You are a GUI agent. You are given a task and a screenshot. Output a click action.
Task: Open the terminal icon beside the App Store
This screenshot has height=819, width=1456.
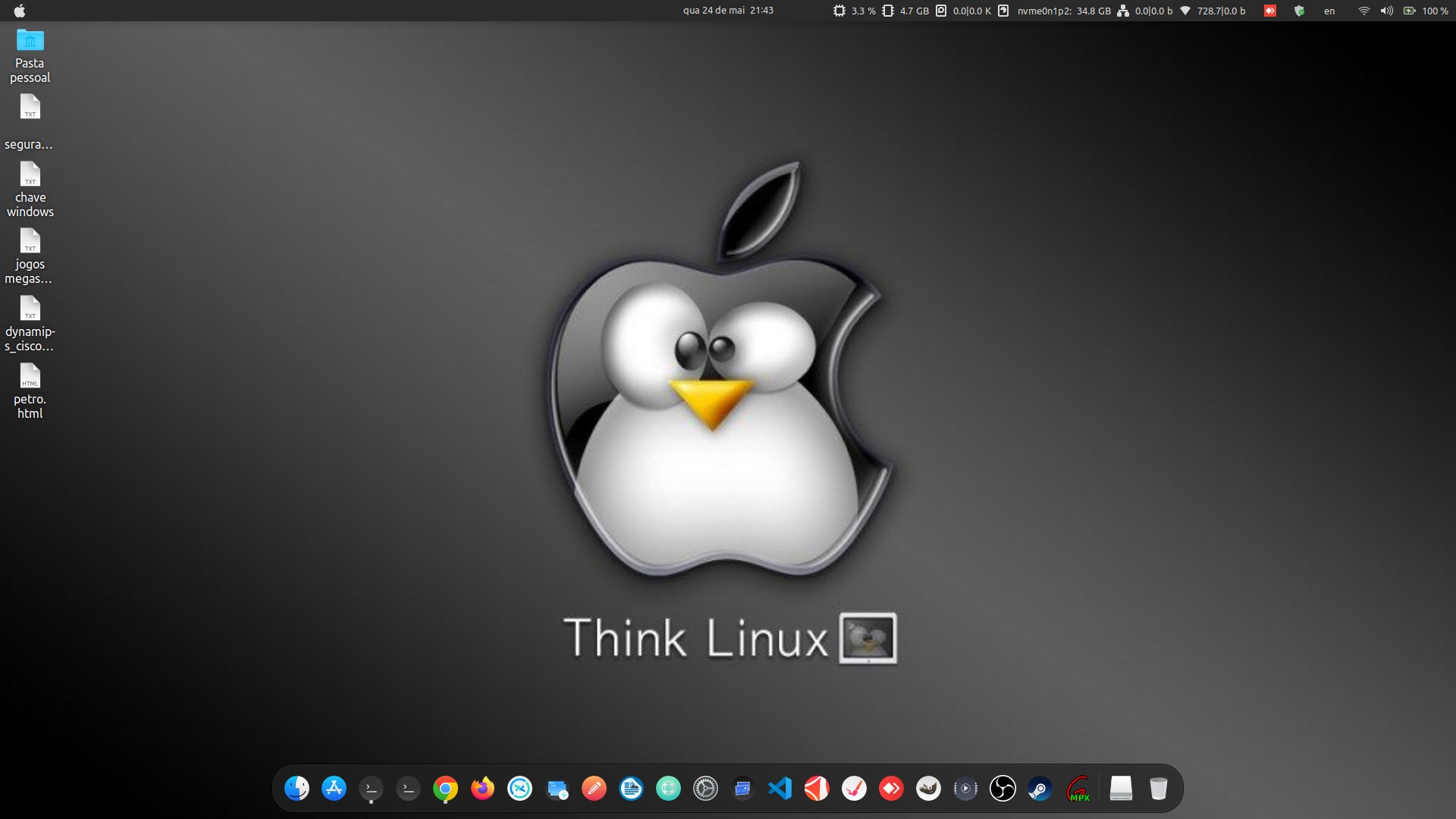(371, 789)
